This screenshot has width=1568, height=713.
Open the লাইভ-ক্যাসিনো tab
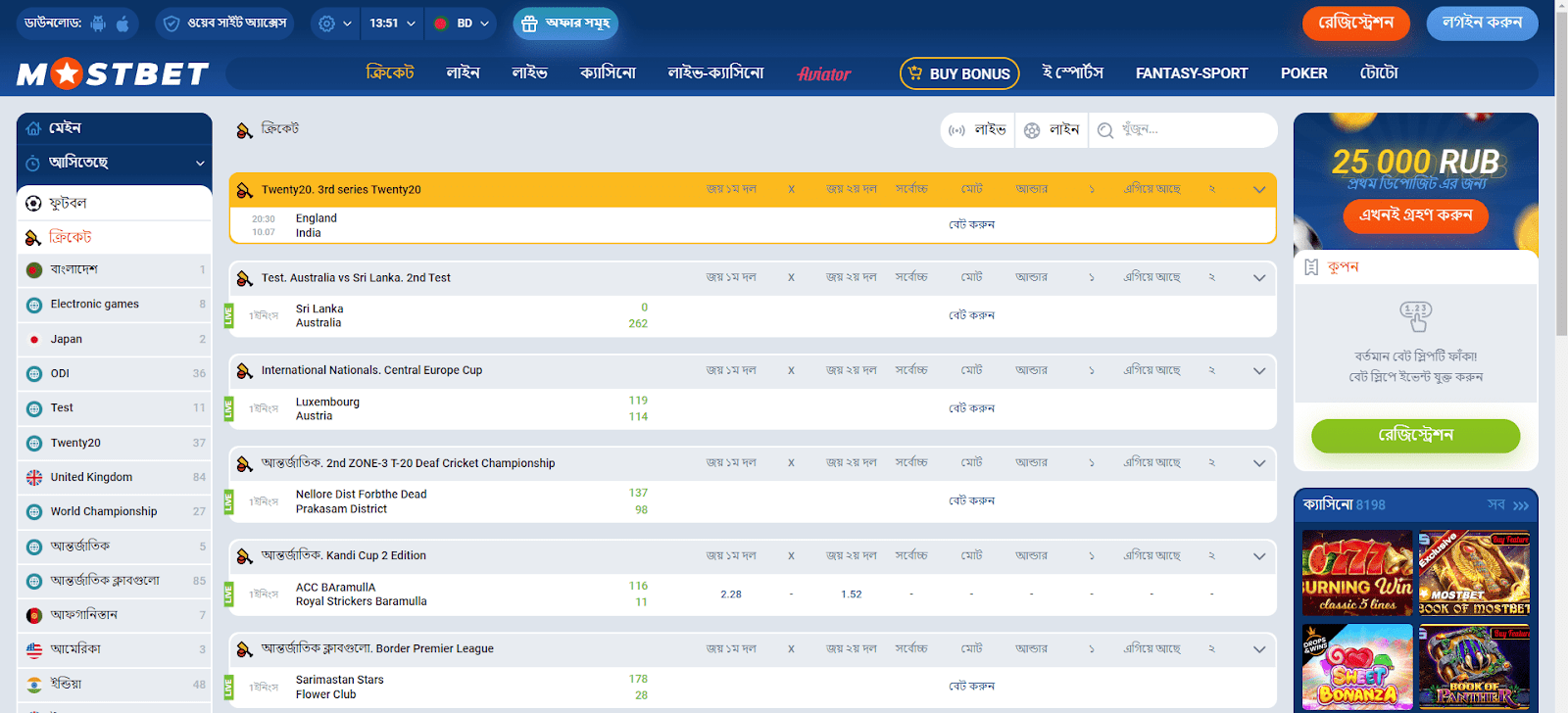(715, 73)
